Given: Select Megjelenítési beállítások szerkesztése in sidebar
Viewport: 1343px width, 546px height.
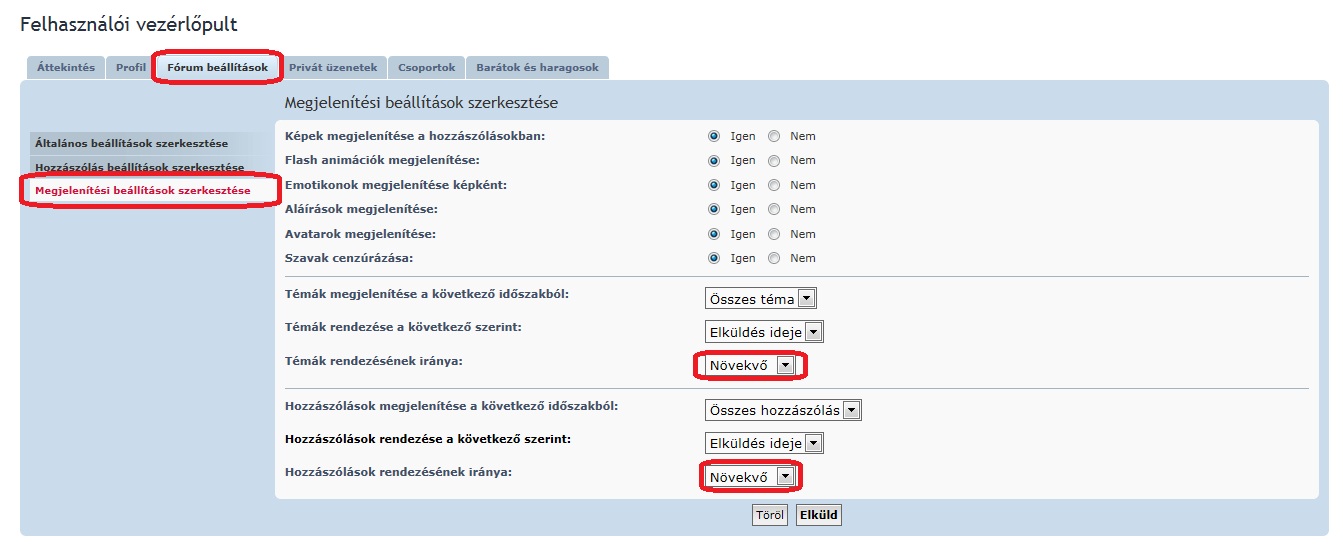Looking at the screenshot, I should (142, 190).
